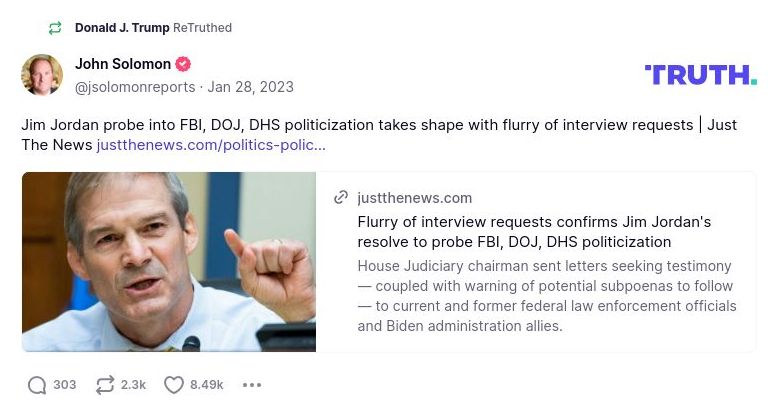The height and width of the screenshot is (415, 778).
Task: ReTruth the post using the arrows icon
Action: (x=104, y=385)
